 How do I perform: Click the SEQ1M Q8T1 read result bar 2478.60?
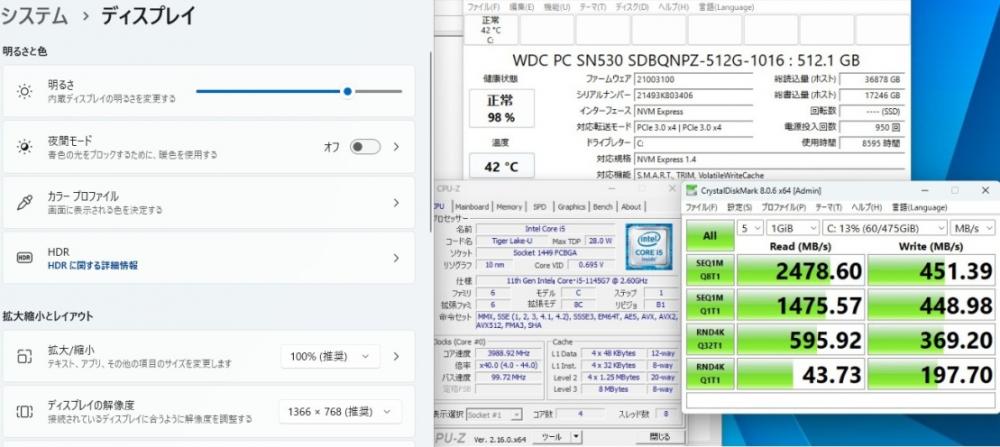pyautogui.click(x=800, y=270)
